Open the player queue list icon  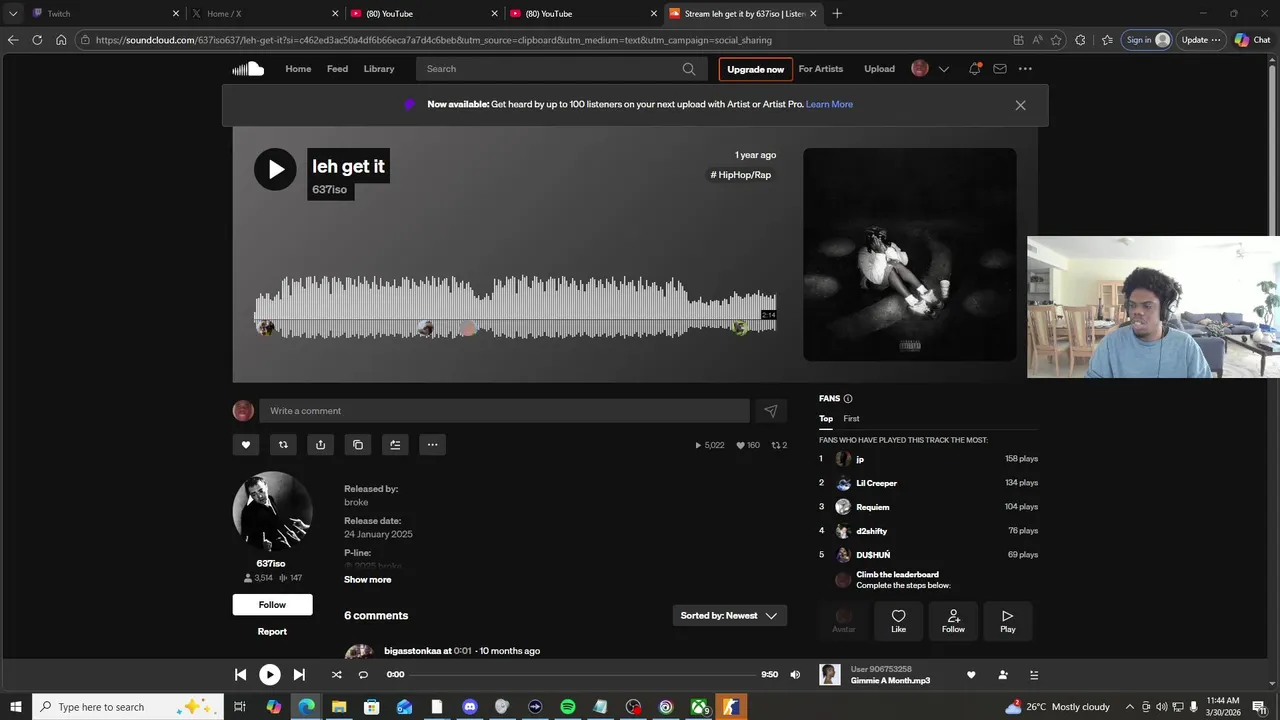point(1034,675)
